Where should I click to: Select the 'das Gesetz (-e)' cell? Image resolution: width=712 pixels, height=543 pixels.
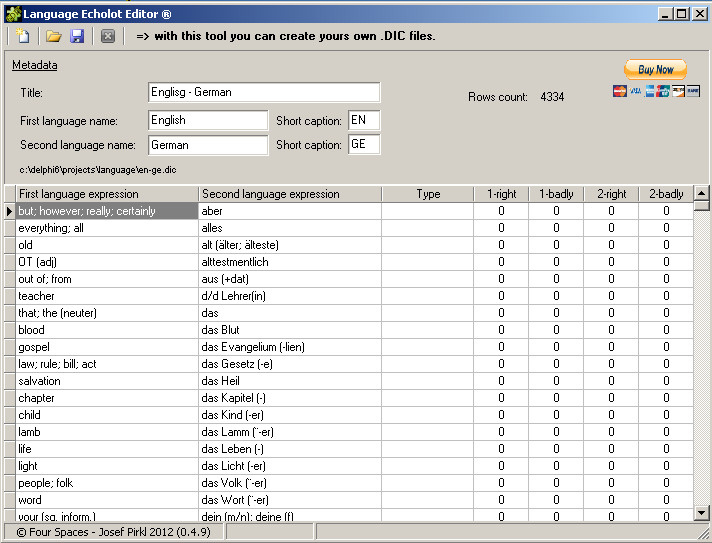pyautogui.click(x=290, y=364)
